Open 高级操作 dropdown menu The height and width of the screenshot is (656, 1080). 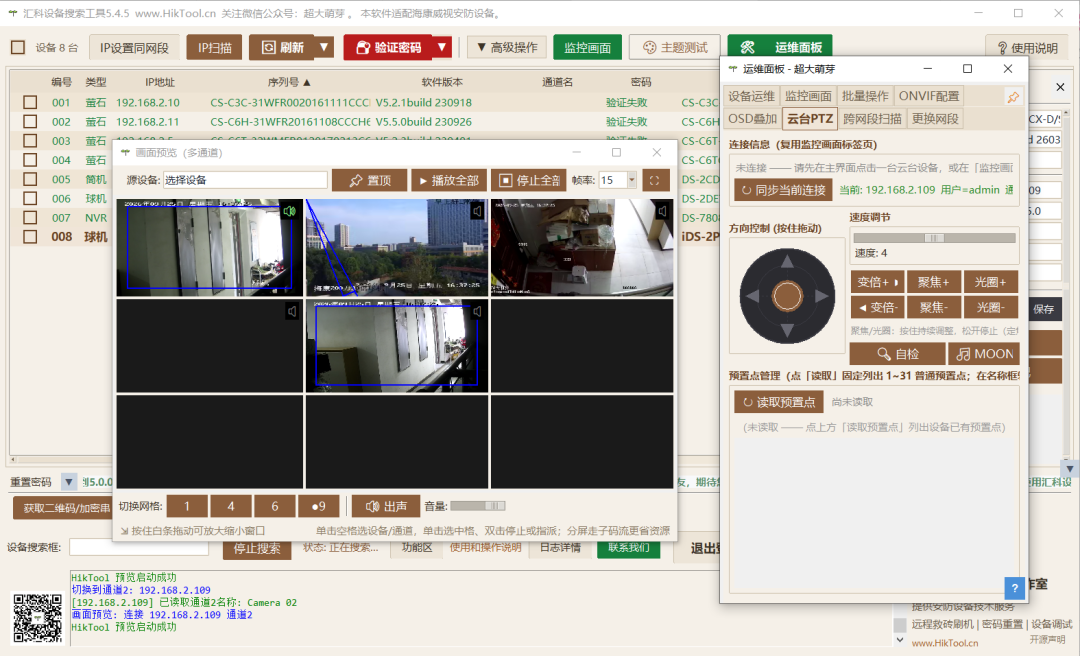pos(507,48)
